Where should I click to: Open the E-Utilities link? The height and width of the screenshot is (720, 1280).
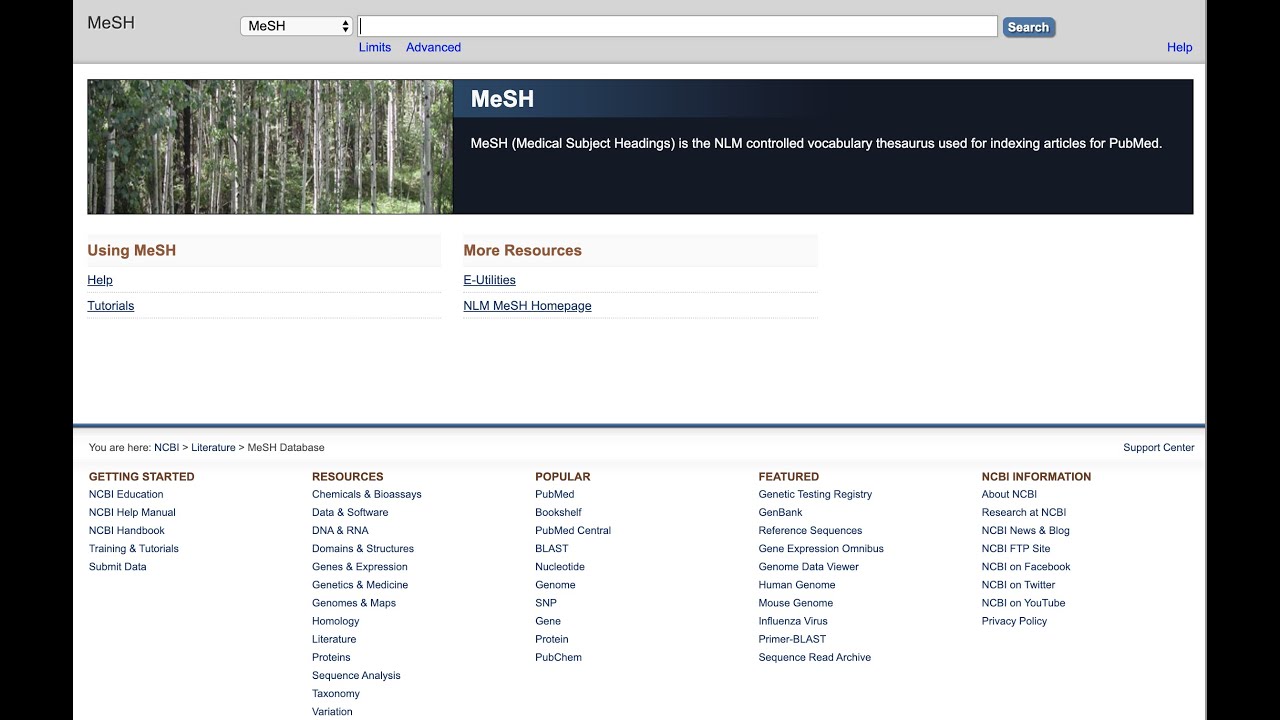pyautogui.click(x=490, y=280)
